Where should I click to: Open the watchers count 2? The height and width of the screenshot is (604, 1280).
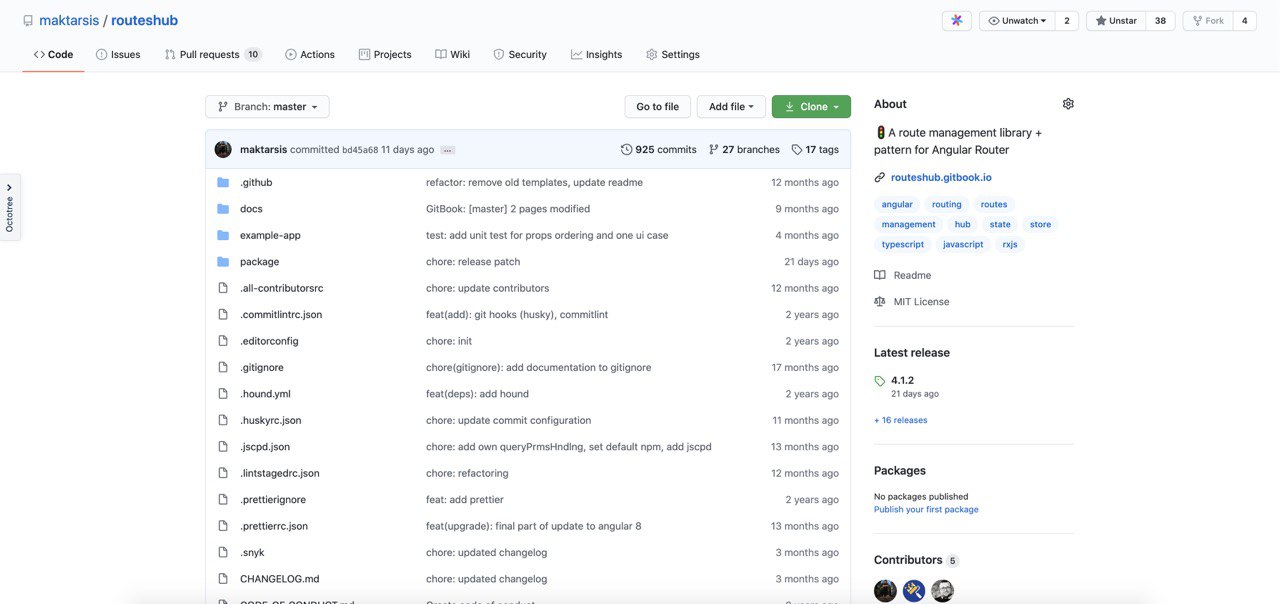1067,21
